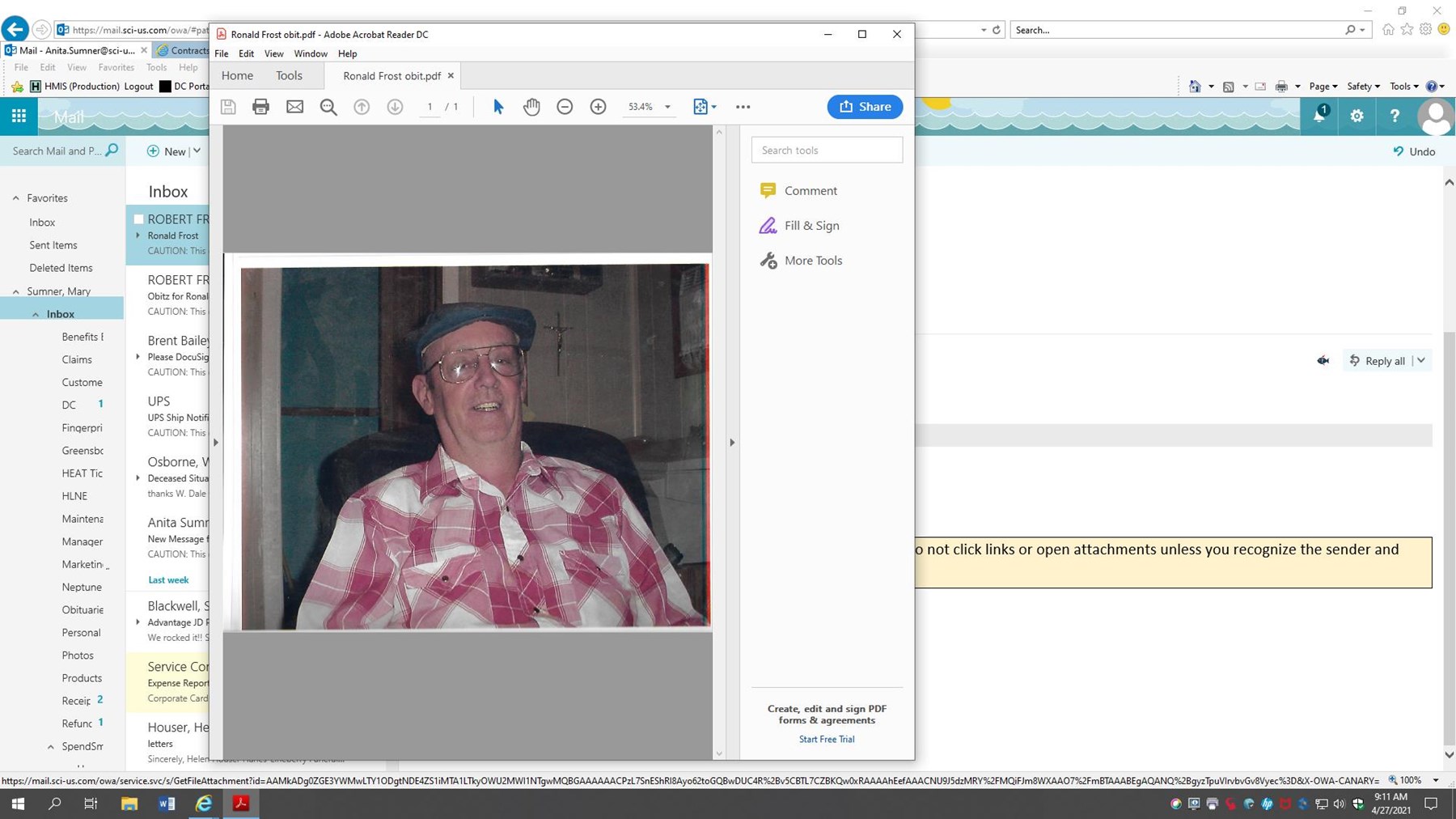Open the zoom percentage dropdown

pos(667,107)
